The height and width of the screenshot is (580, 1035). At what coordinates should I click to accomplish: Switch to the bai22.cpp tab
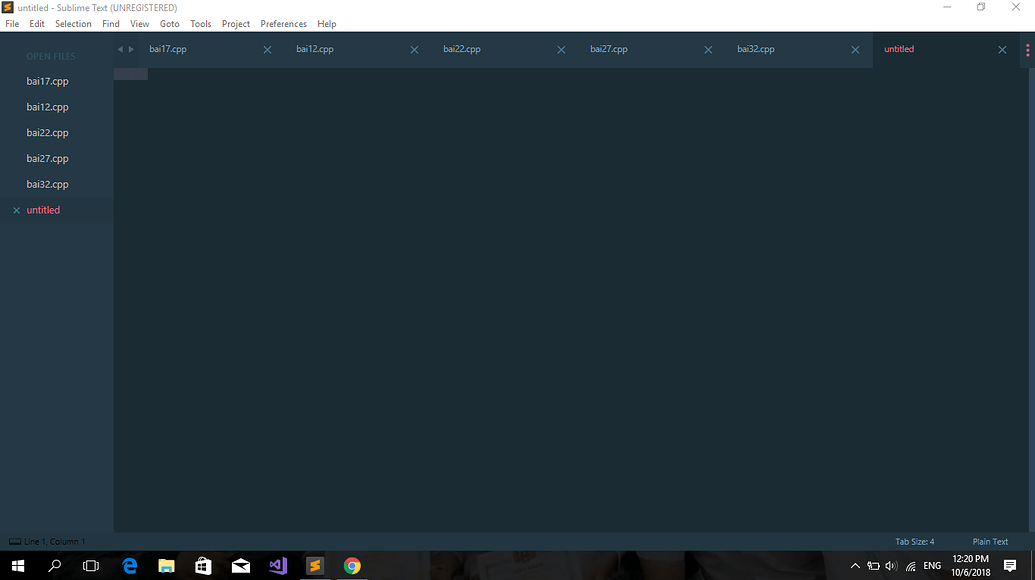[461, 48]
